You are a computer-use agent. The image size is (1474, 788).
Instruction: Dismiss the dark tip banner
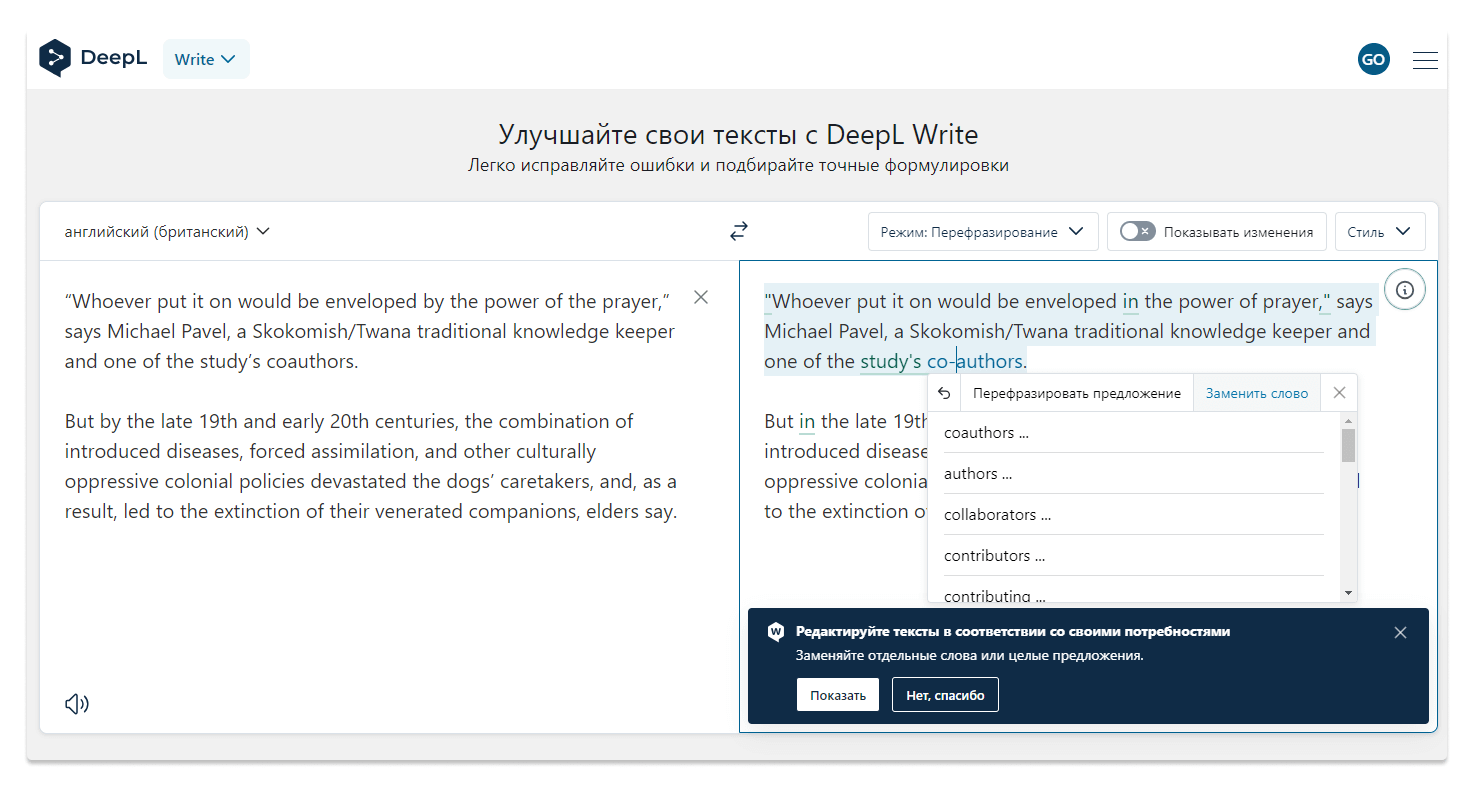click(x=1400, y=632)
